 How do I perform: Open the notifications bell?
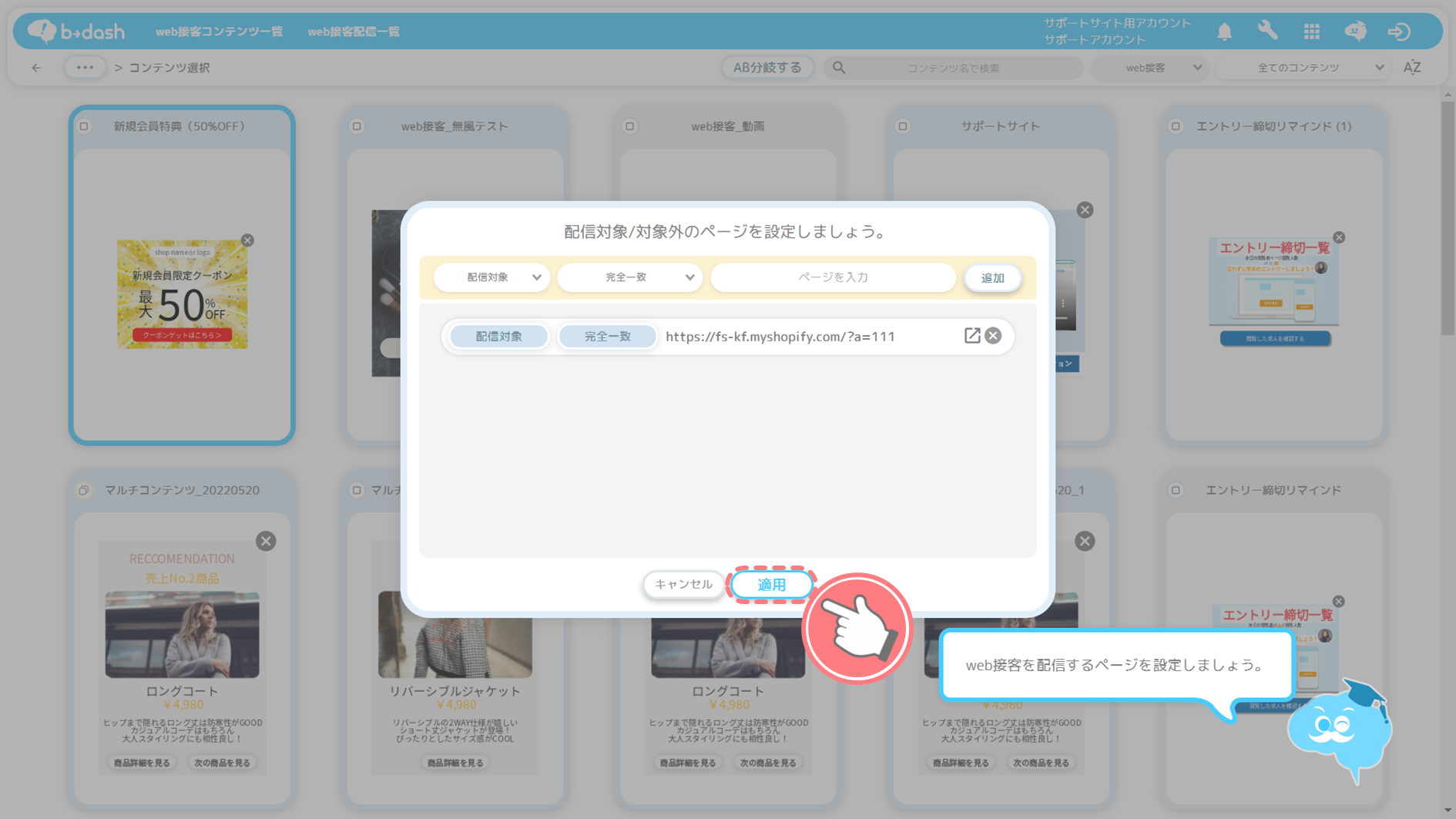[x=1224, y=32]
